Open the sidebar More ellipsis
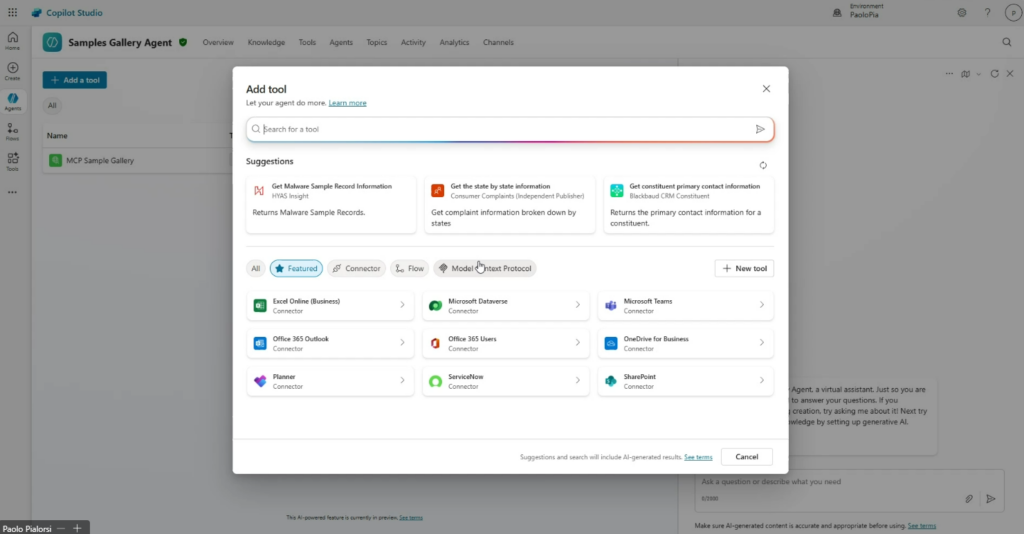1024x534 pixels. click(12, 193)
